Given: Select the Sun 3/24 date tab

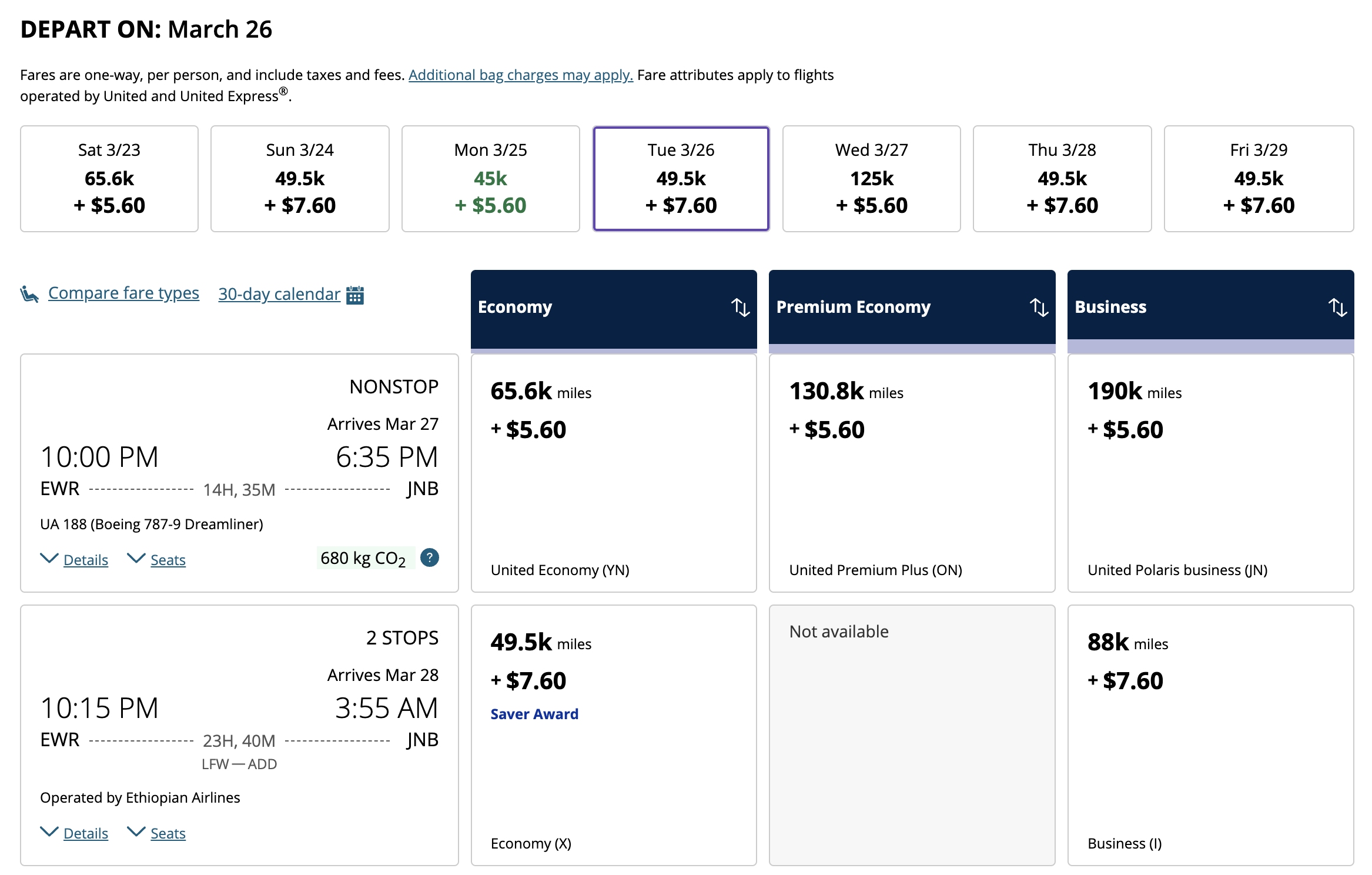Looking at the screenshot, I should pos(300,179).
